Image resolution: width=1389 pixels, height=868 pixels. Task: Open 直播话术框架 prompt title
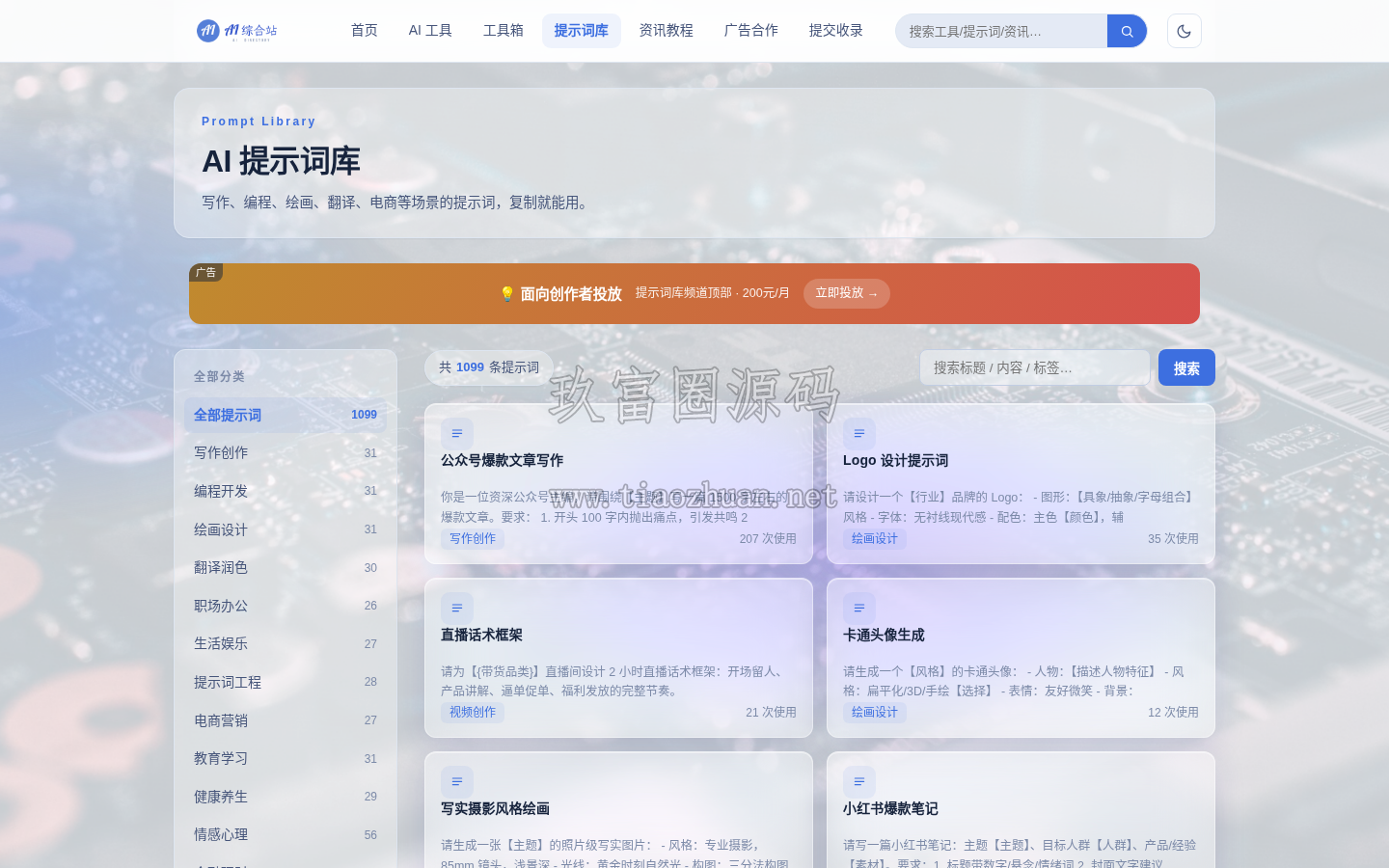pos(481,635)
